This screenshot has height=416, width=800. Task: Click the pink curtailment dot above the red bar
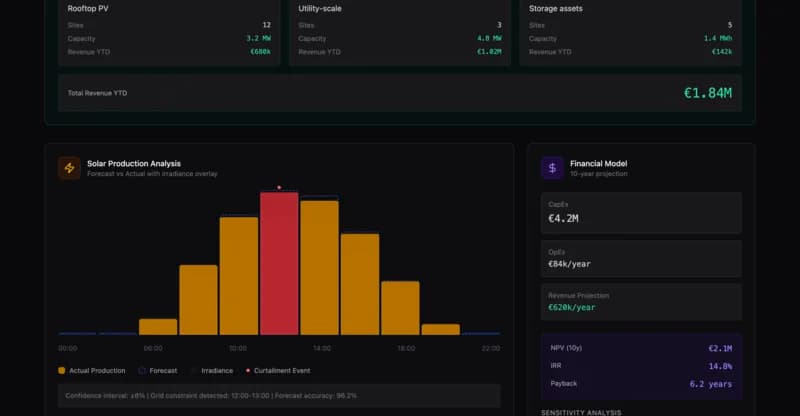tap(279, 187)
